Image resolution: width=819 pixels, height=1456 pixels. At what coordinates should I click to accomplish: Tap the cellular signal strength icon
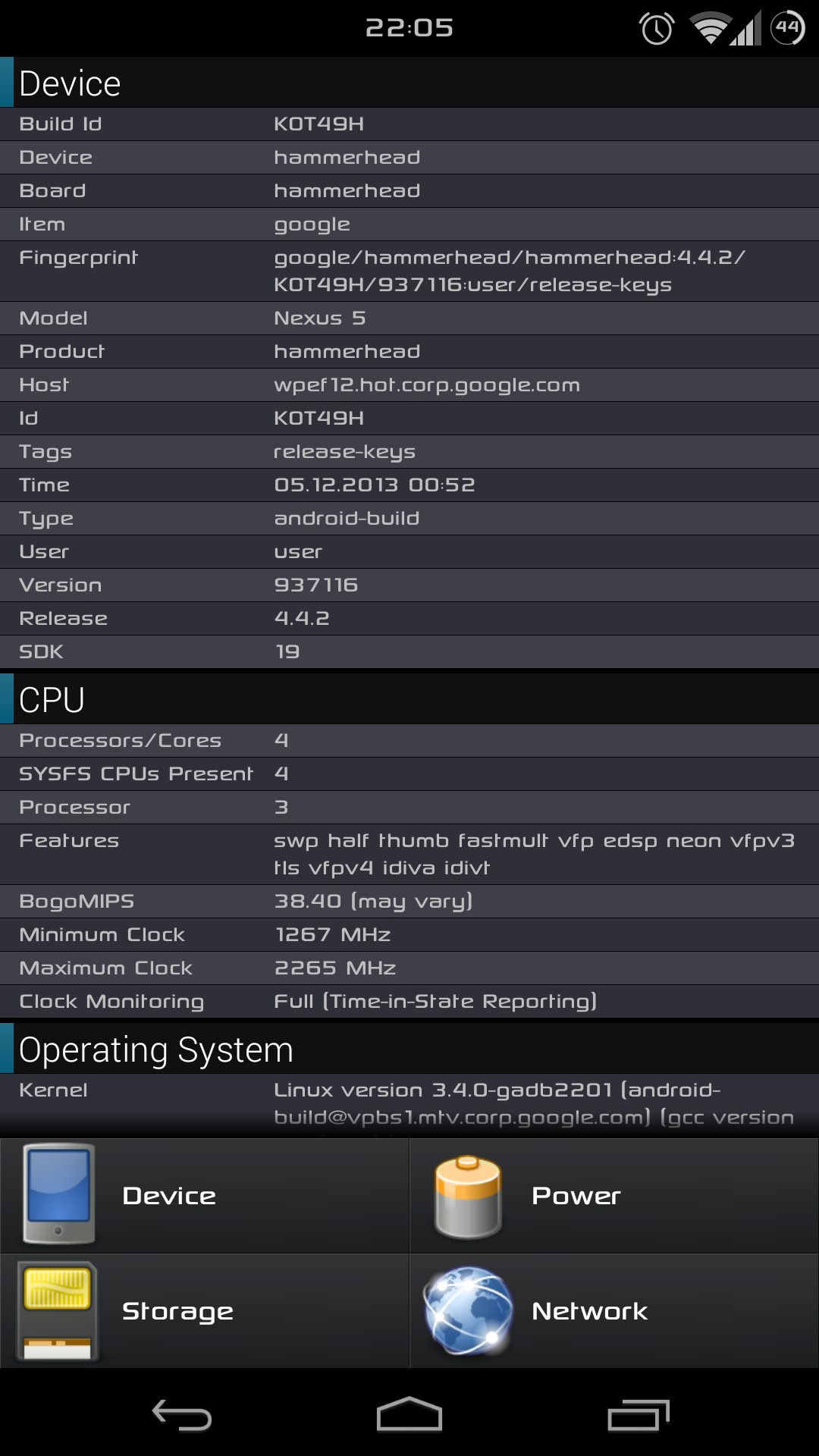[746, 29]
